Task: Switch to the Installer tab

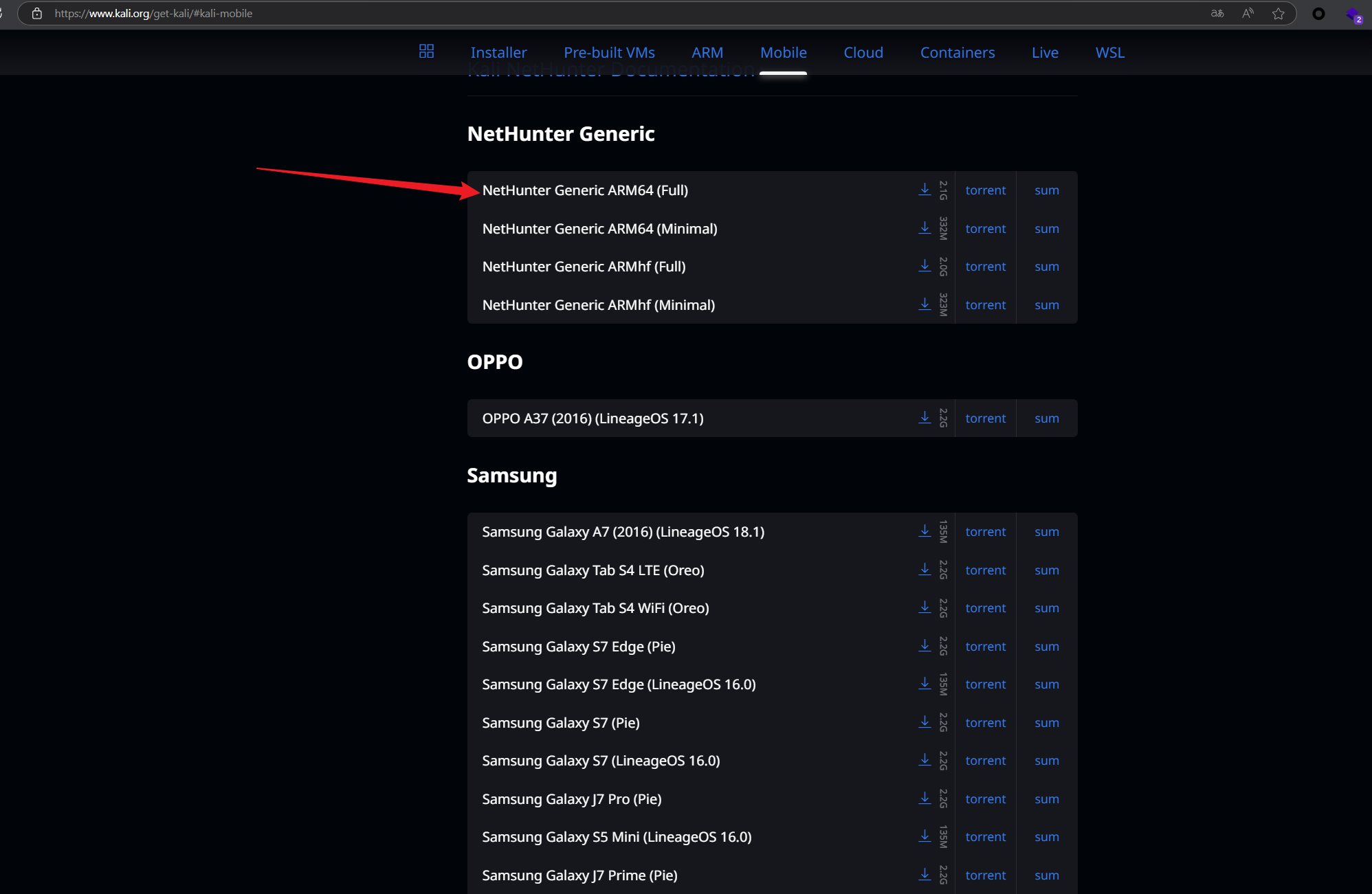Action: 498,53
